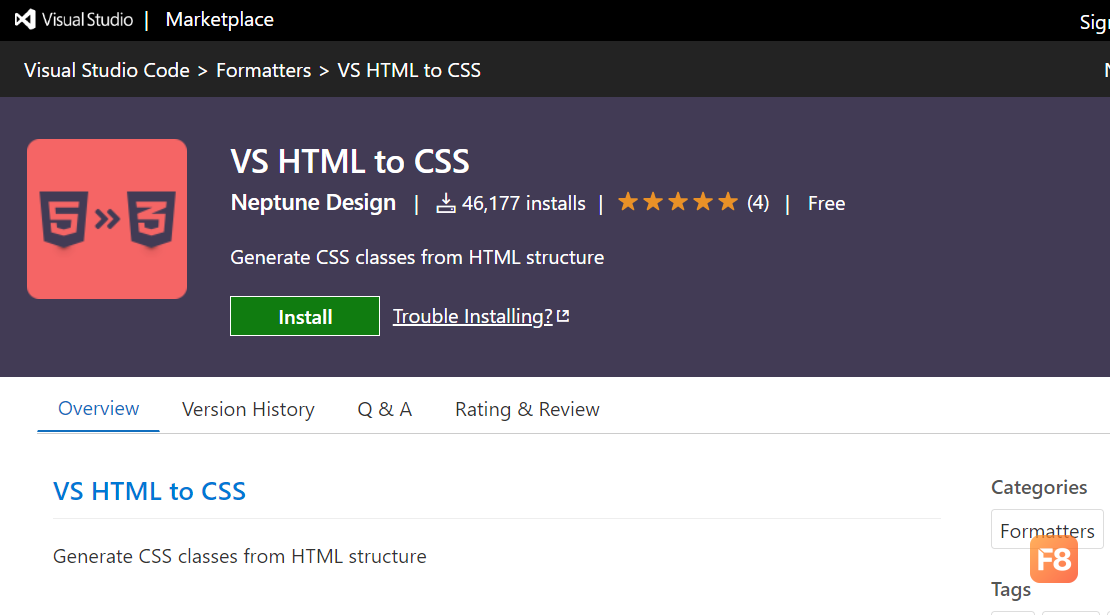Open the Marketplace home link
1110x615 pixels.
(219, 19)
